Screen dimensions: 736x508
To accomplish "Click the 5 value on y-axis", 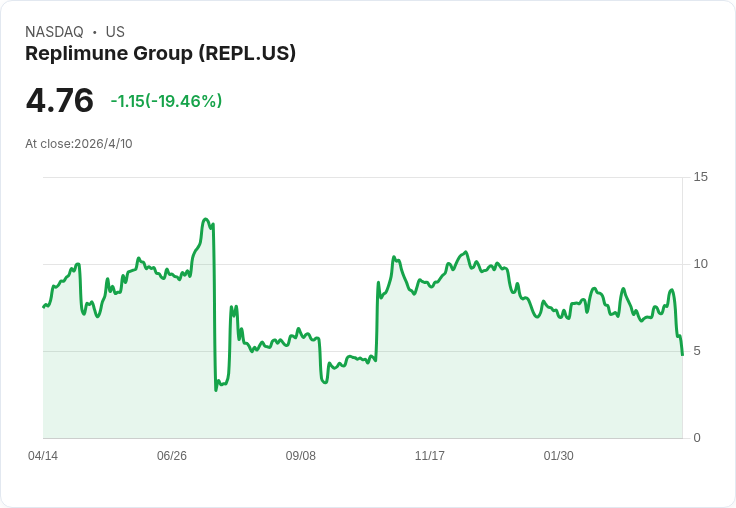I will coord(697,351).
